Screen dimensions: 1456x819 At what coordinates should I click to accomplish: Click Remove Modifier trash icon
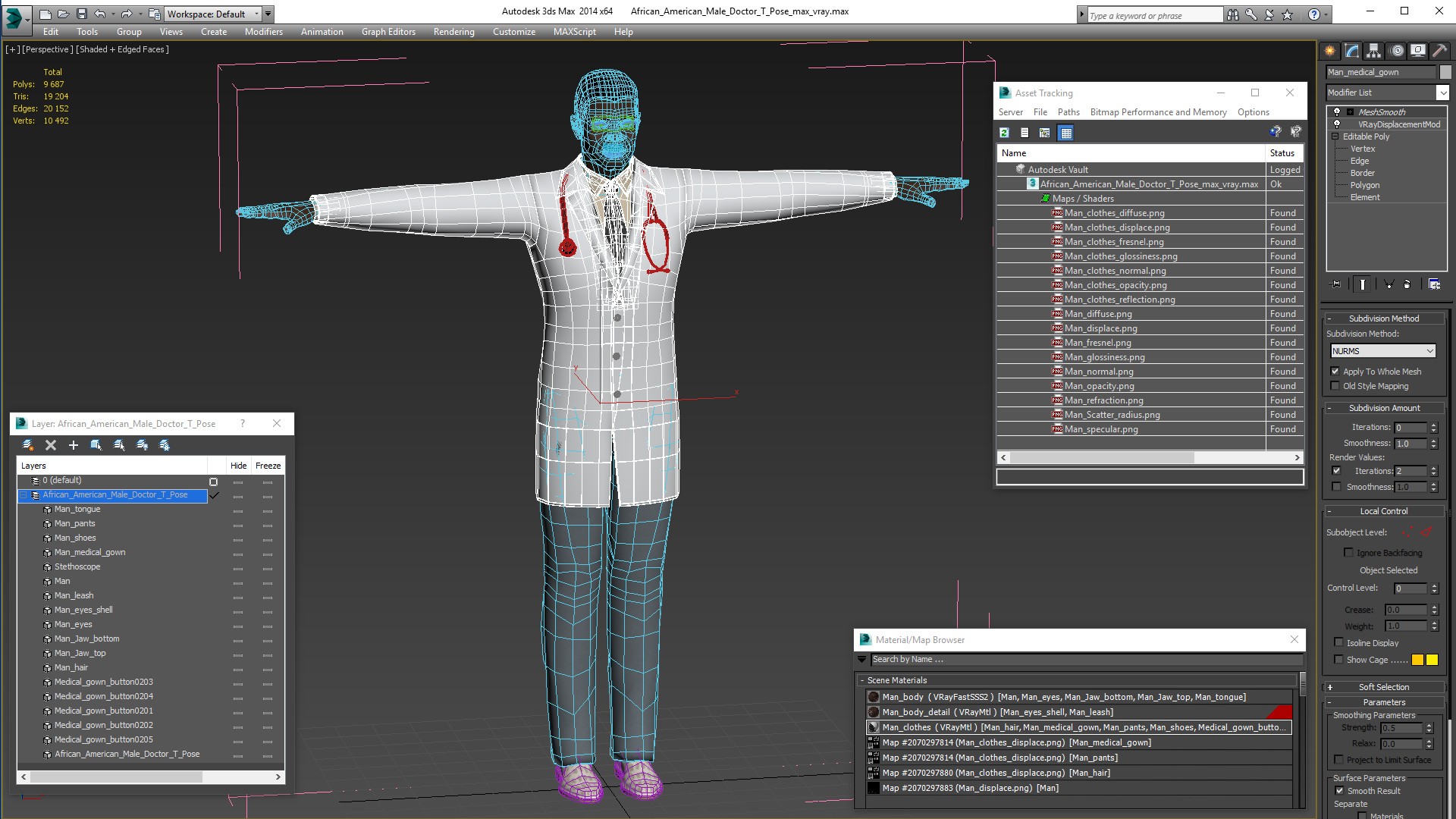pyautogui.click(x=1407, y=284)
